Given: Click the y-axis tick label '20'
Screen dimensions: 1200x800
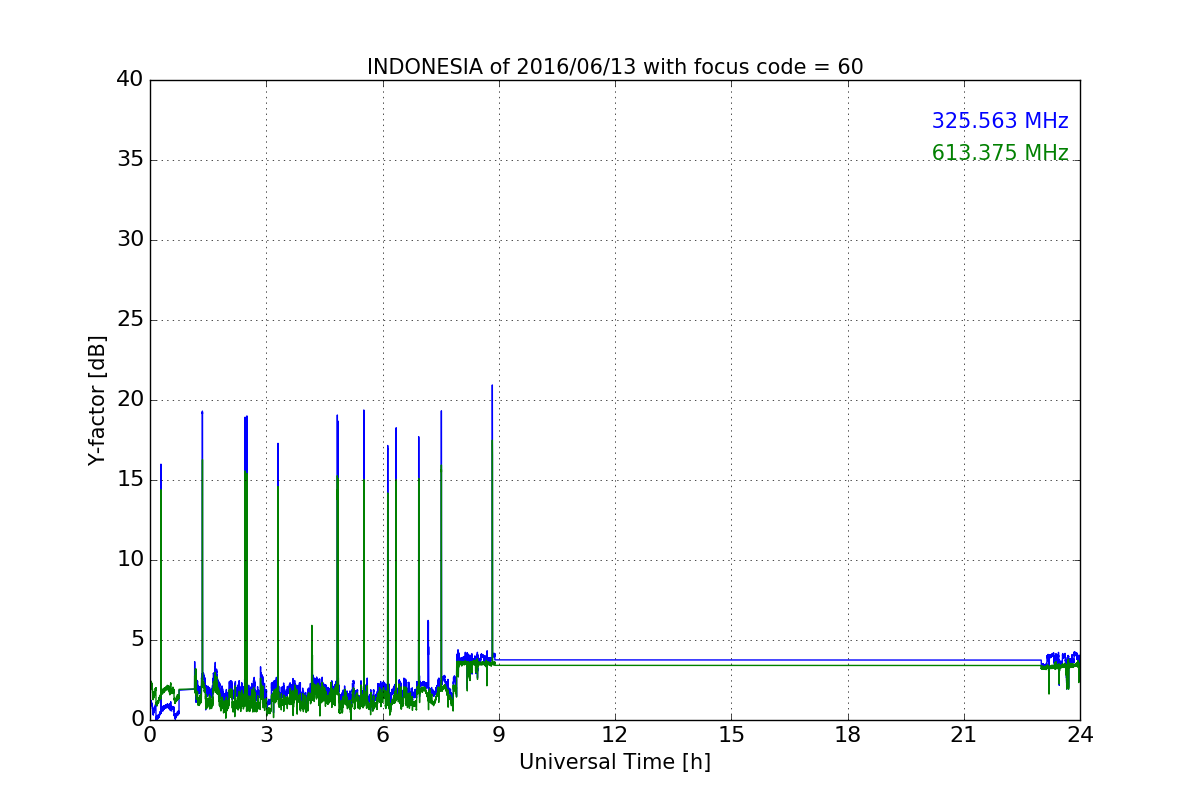Looking at the screenshot, I should click(129, 400).
